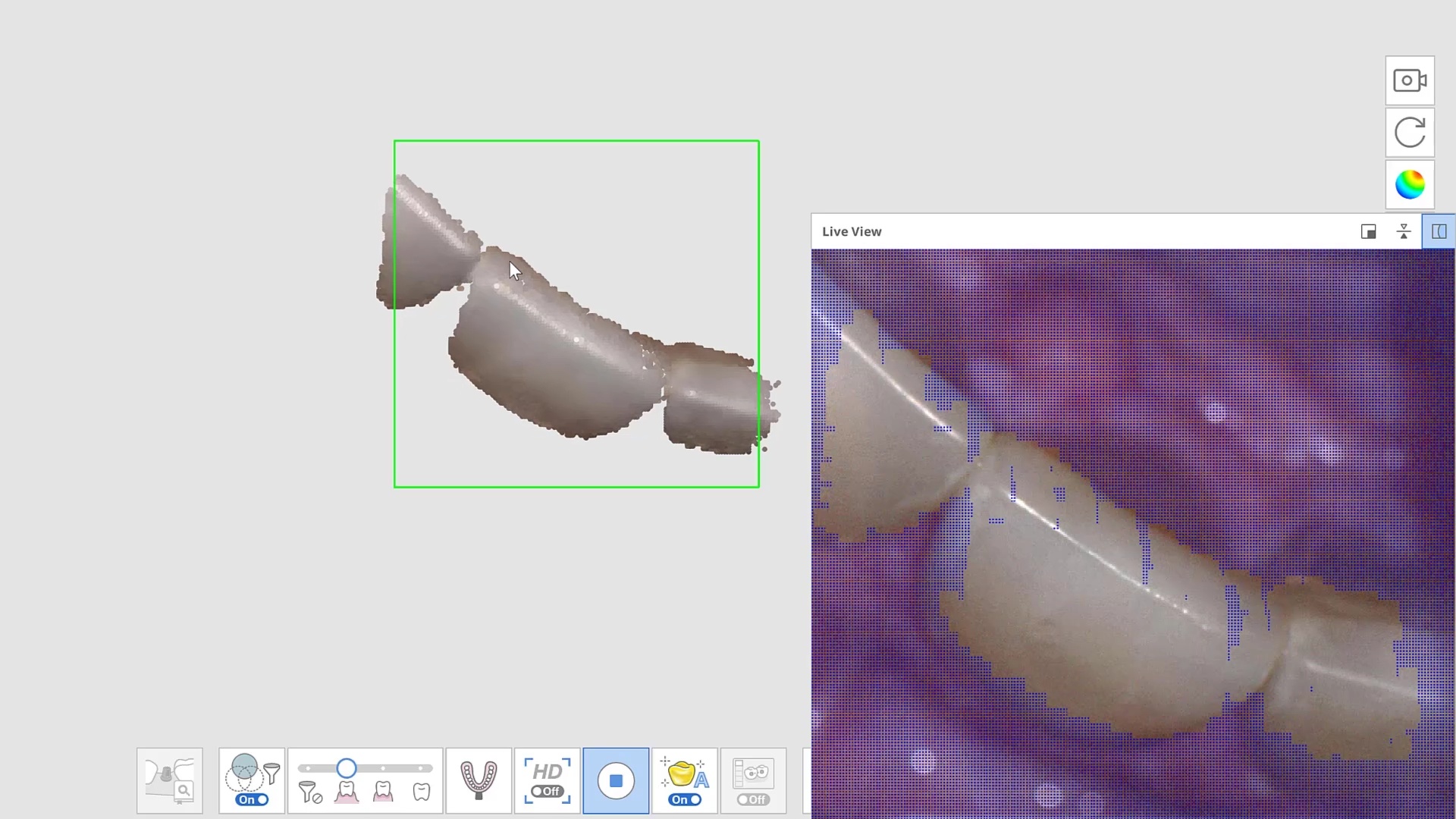Screen dimensions: 1456x819
Task: Open the rainbow color map display mode
Action: tap(1409, 184)
